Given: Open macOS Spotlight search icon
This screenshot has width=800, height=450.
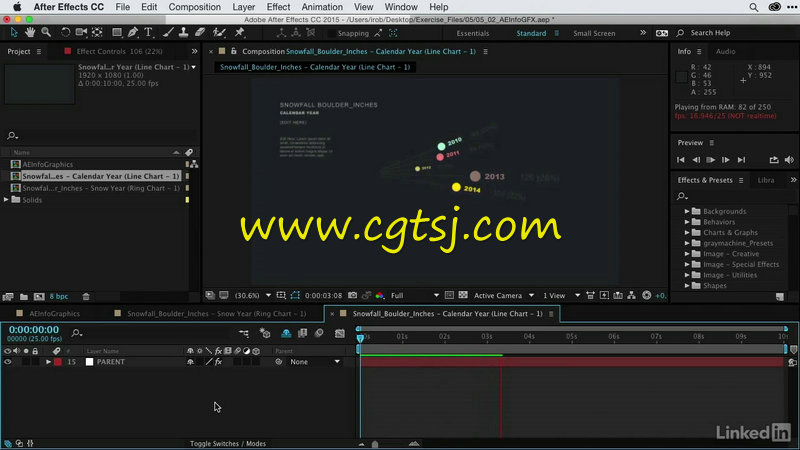Looking at the screenshot, I should 753,7.
